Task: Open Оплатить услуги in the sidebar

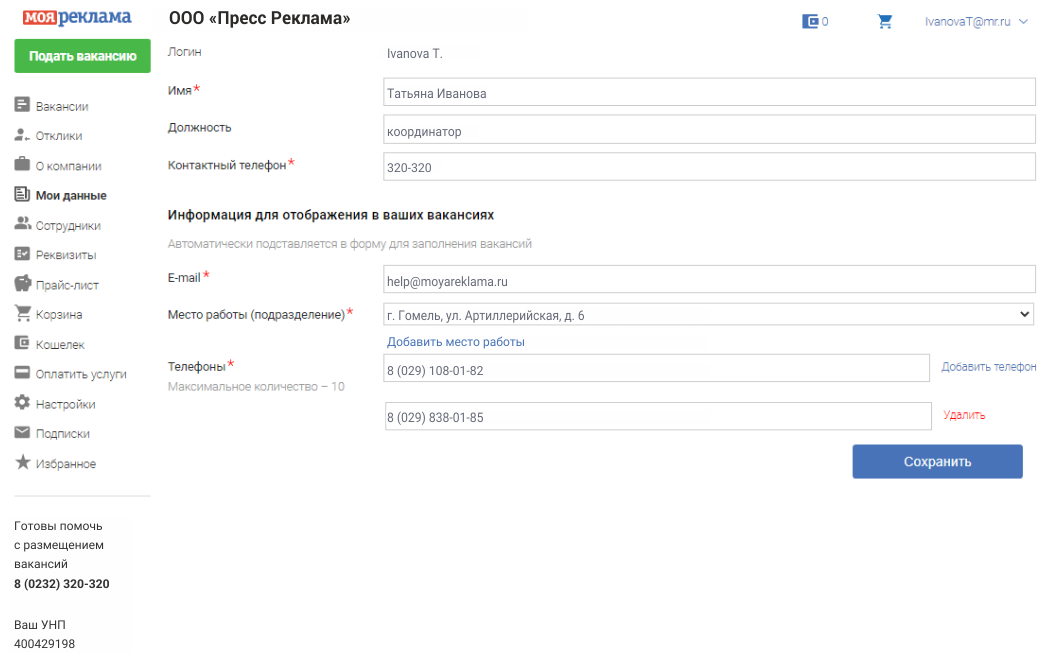Action: click(x=80, y=374)
